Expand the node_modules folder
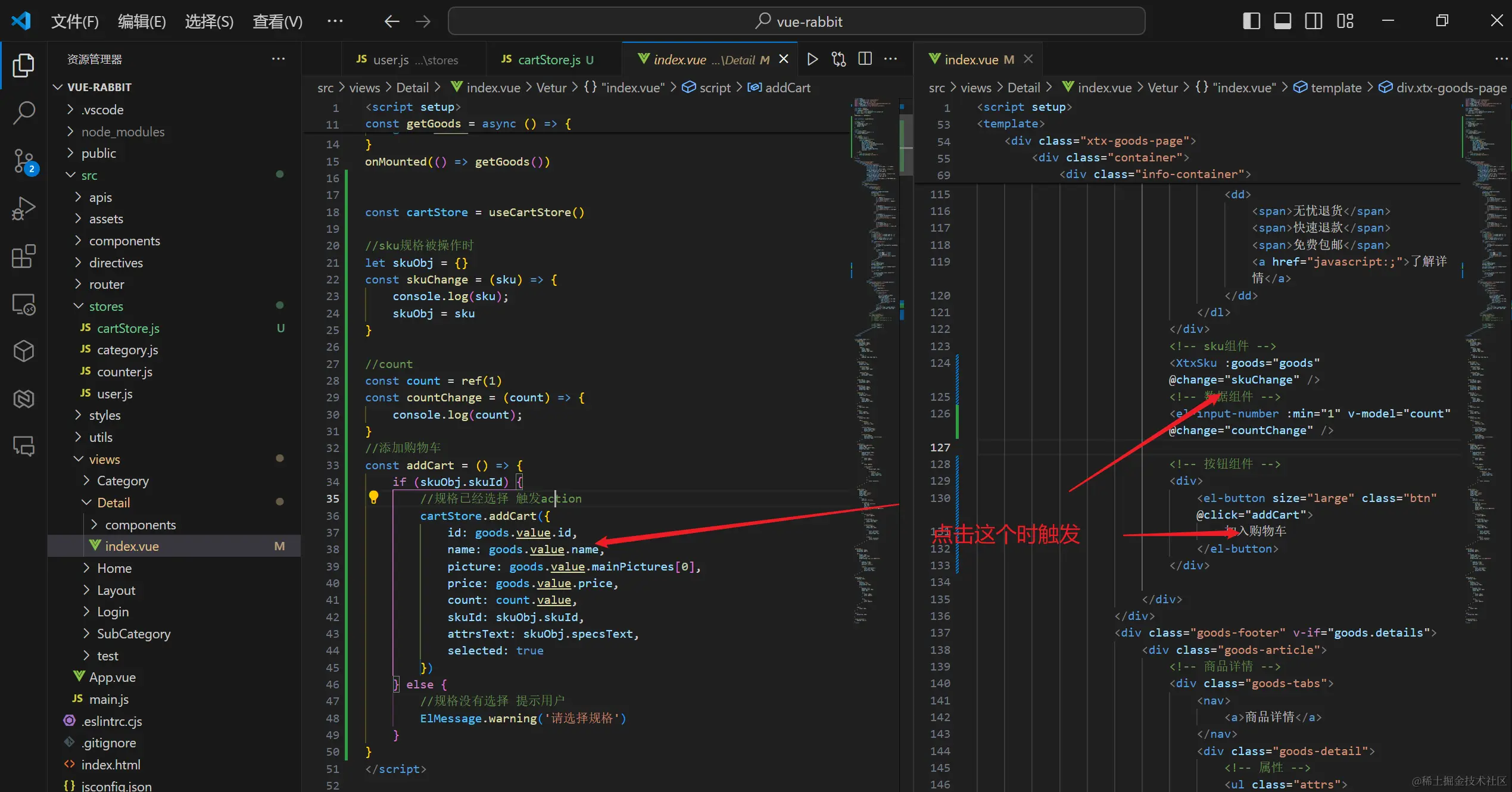Viewport: 1512px width, 792px height. [x=122, y=132]
